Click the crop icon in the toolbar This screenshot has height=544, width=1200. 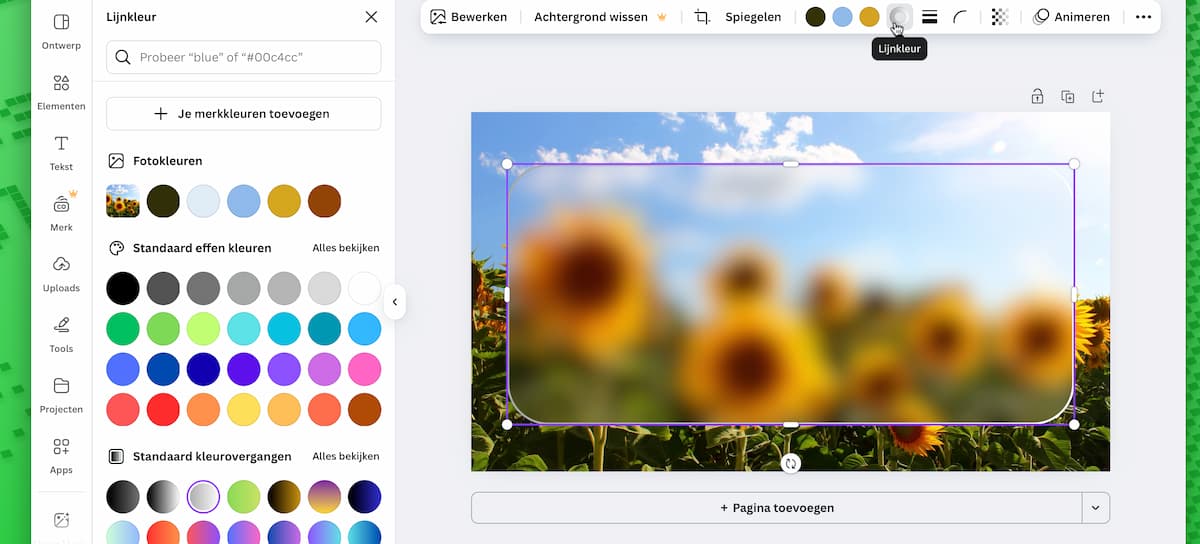[702, 17]
